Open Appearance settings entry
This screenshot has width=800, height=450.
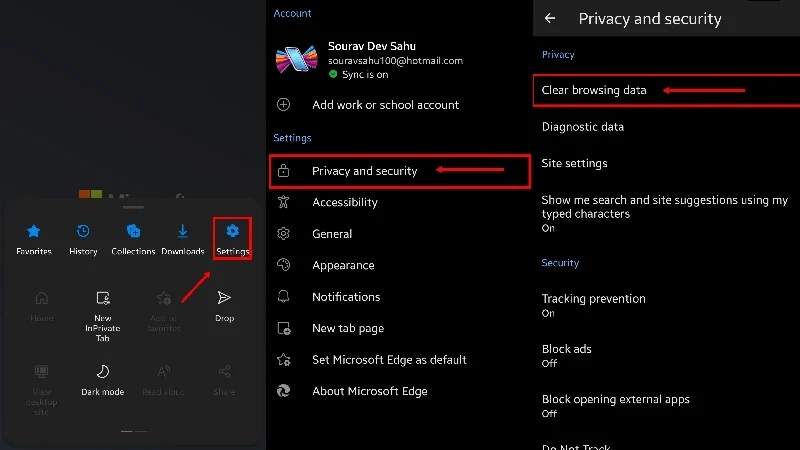(x=399, y=265)
